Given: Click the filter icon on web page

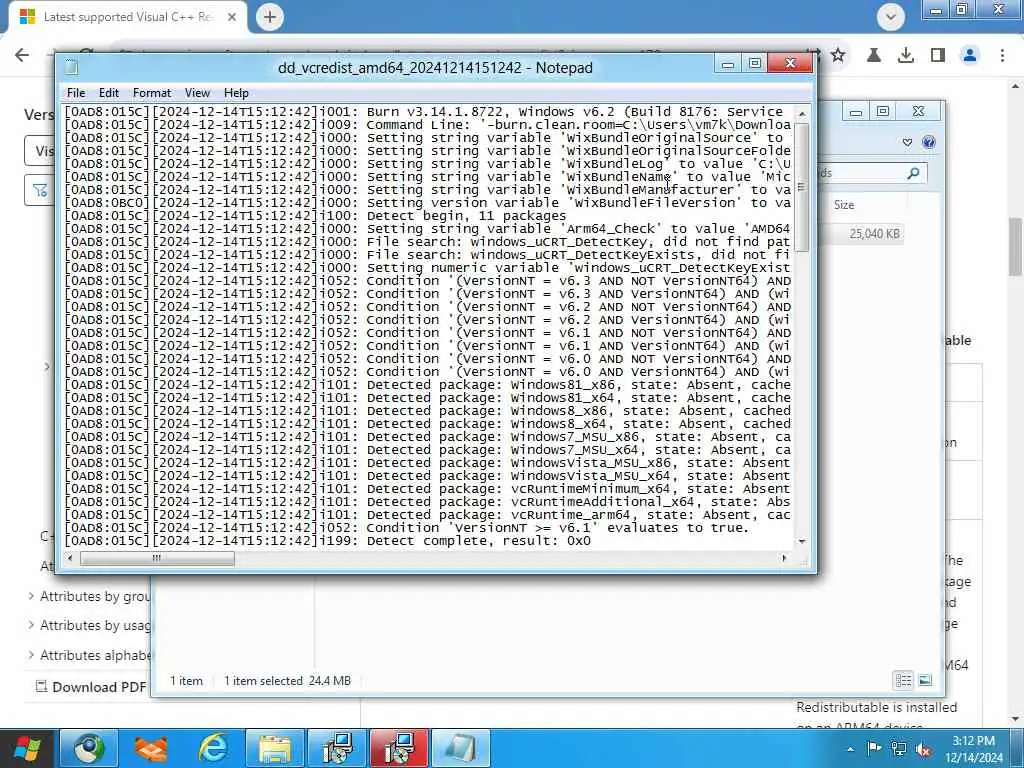Looking at the screenshot, I should [x=40, y=190].
